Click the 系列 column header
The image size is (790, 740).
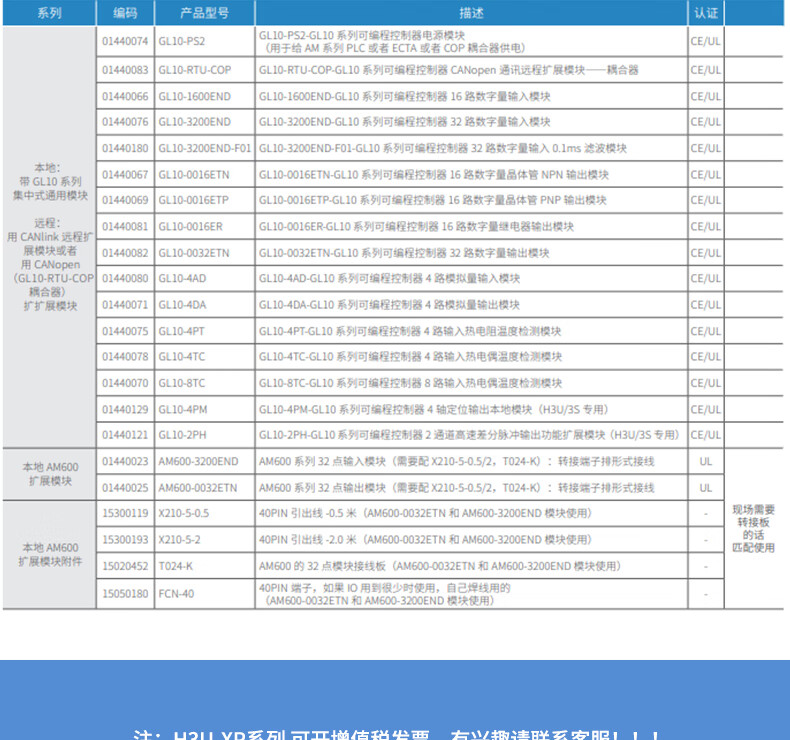49,13
